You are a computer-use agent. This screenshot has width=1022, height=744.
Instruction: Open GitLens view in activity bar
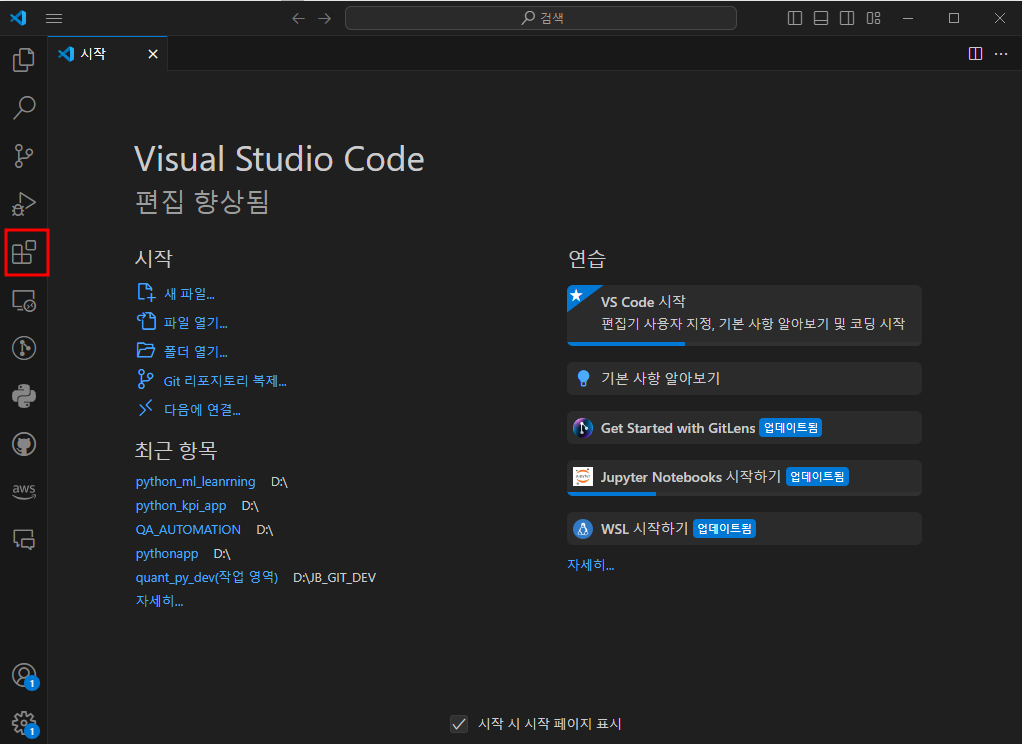[x=23, y=348]
